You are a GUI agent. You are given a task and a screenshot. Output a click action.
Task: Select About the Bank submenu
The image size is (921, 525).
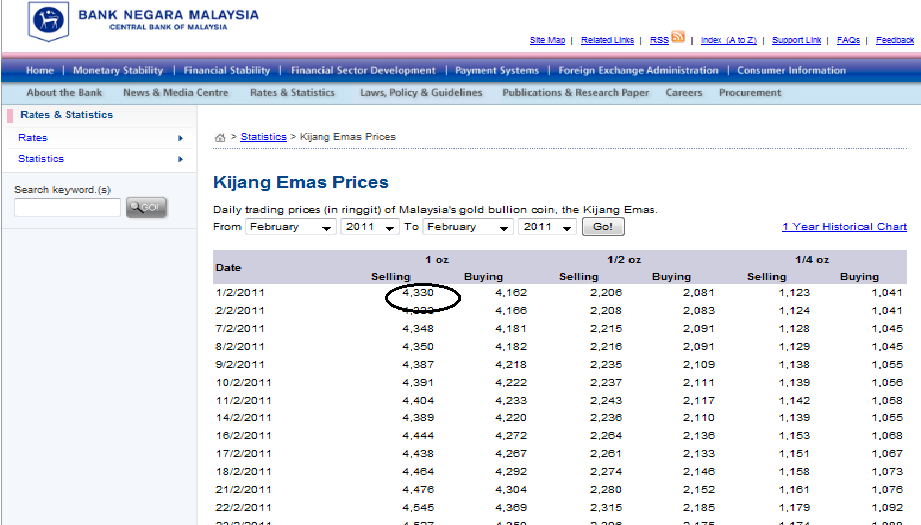[64, 93]
